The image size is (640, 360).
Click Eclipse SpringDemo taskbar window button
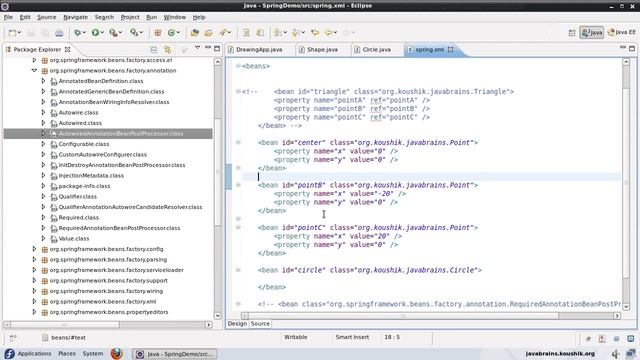(x=175, y=354)
